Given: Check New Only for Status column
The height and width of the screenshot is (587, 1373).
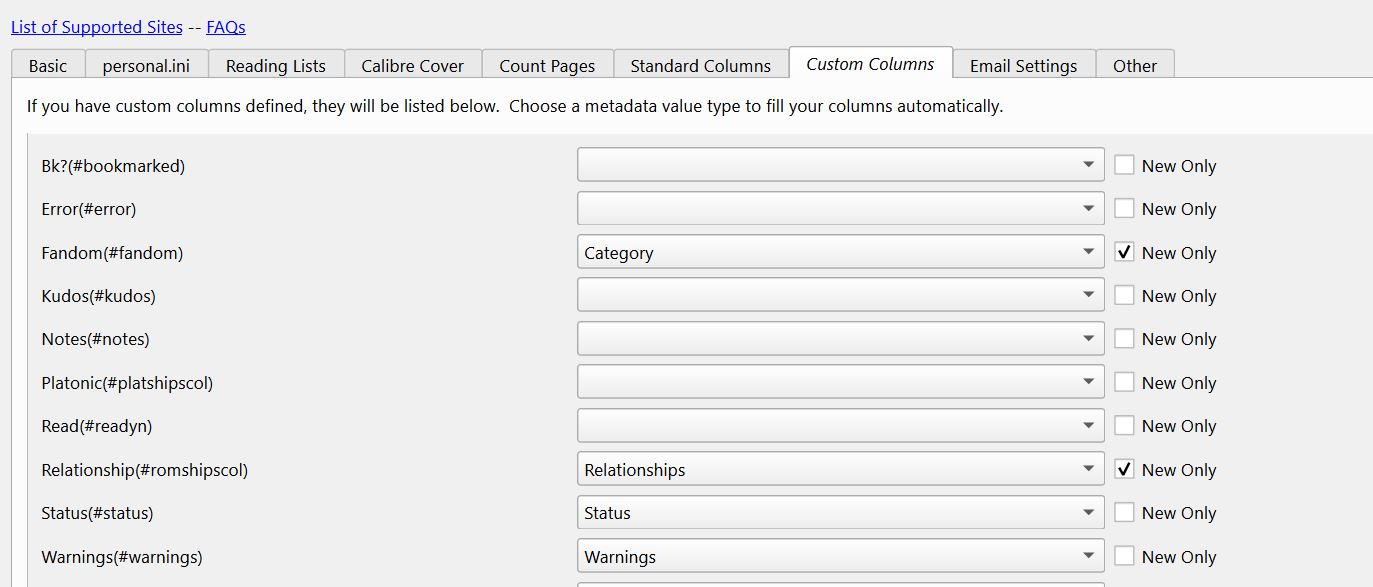Looking at the screenshot, I should pos(1125,513).
